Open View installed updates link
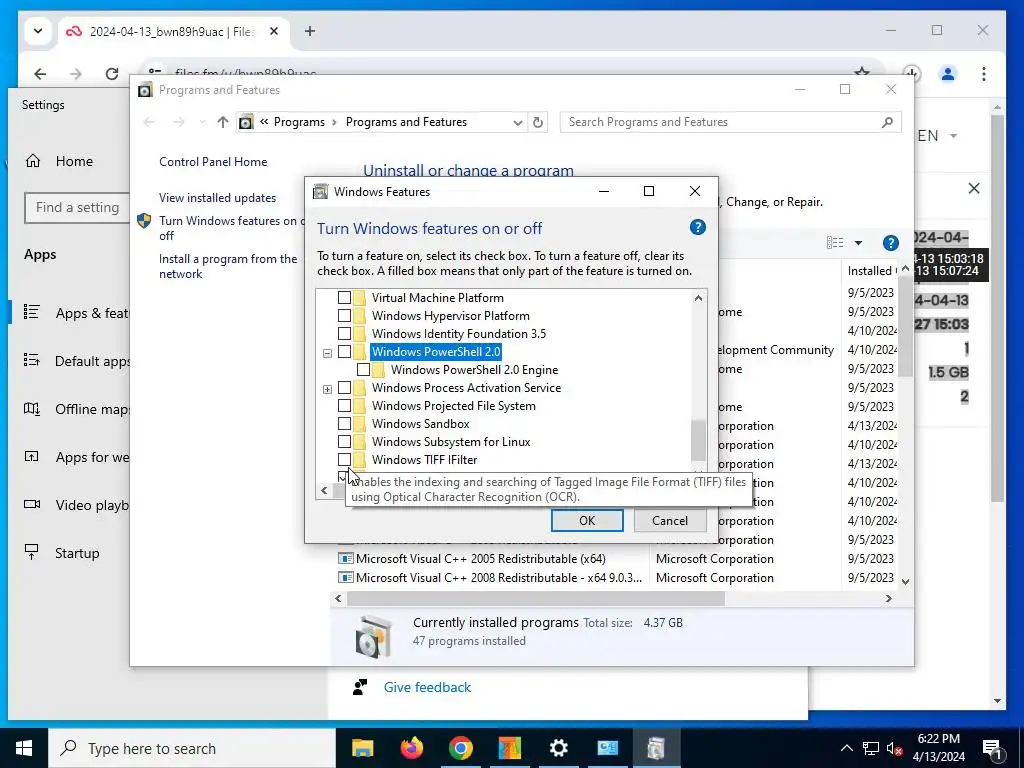This screenshot has height=768, width=1024. 217,198
